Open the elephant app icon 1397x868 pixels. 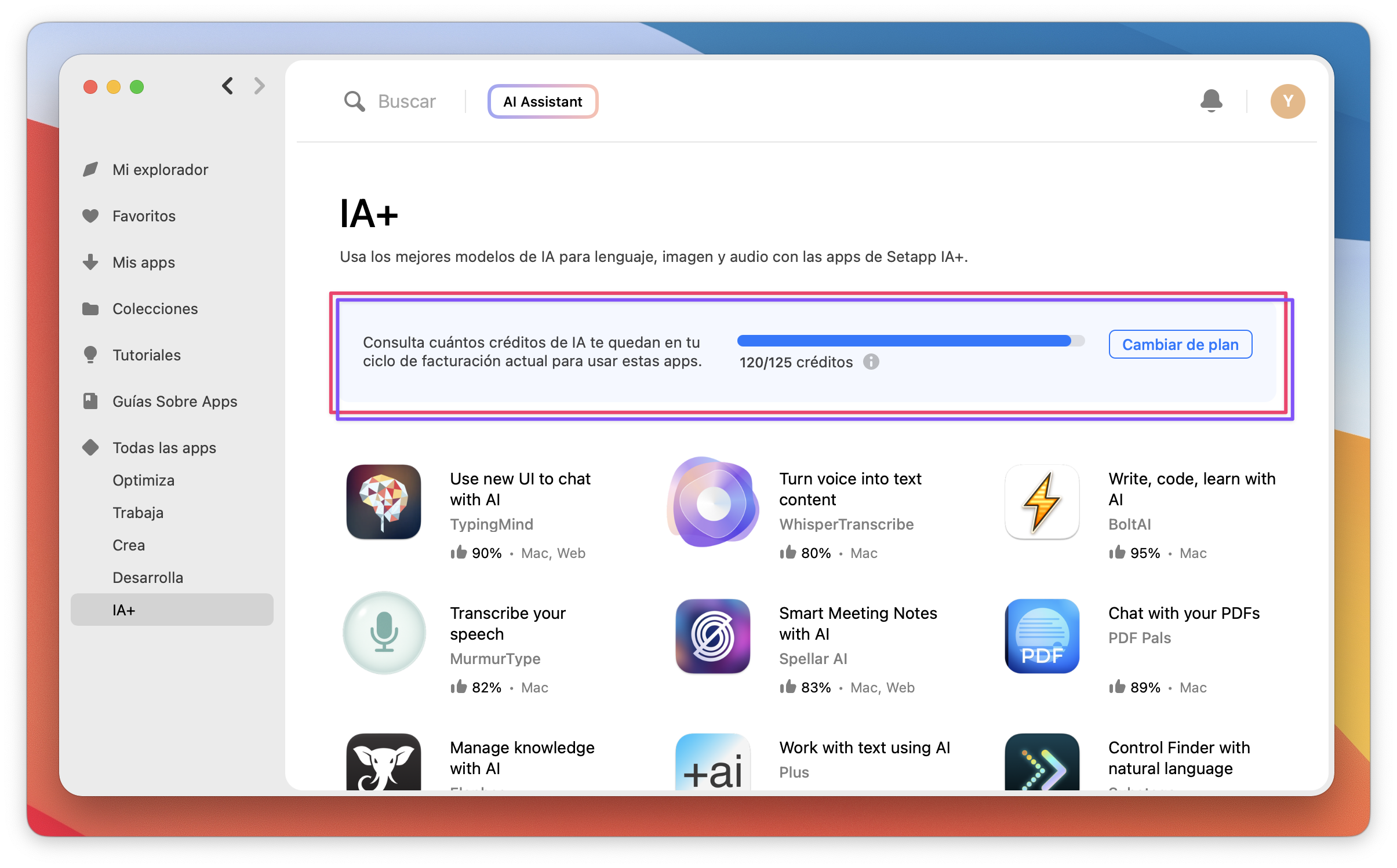coord(384,762)
